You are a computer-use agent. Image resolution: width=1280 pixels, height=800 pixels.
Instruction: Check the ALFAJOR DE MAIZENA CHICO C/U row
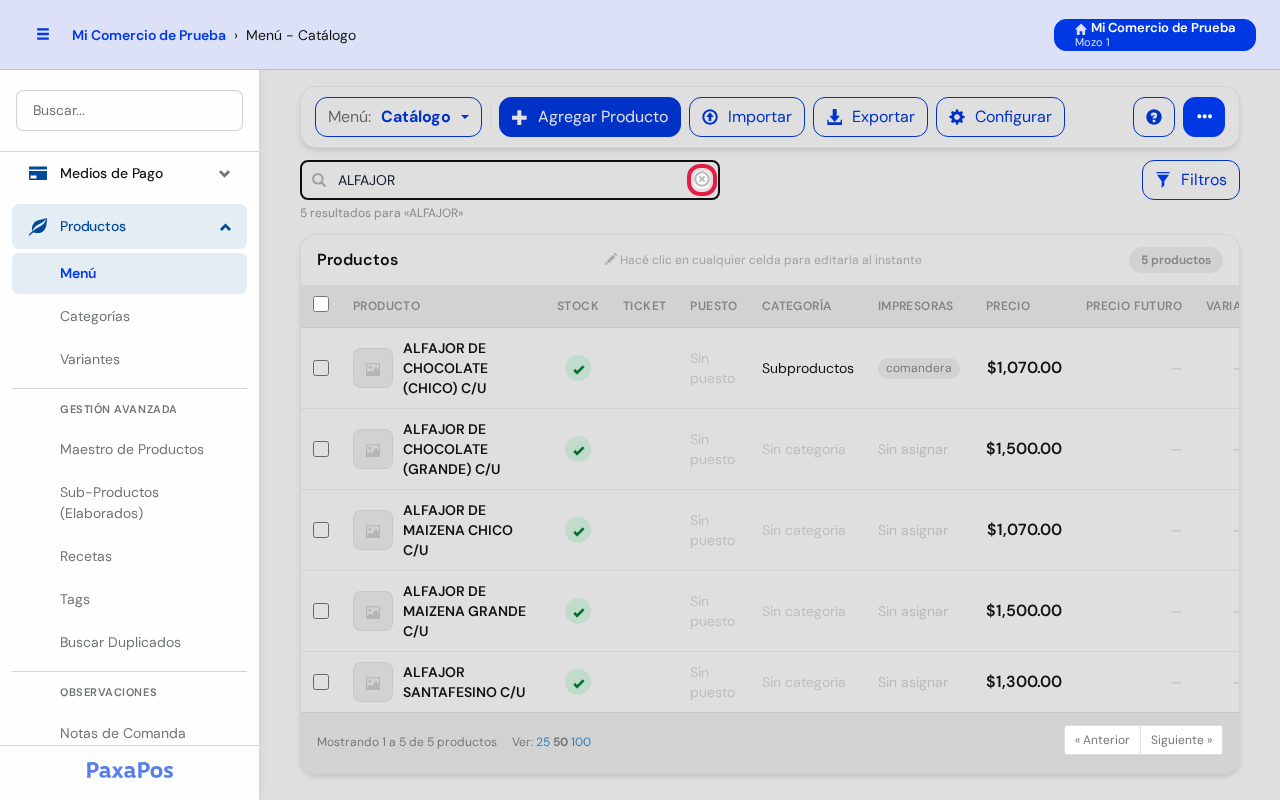pos(321,530)
